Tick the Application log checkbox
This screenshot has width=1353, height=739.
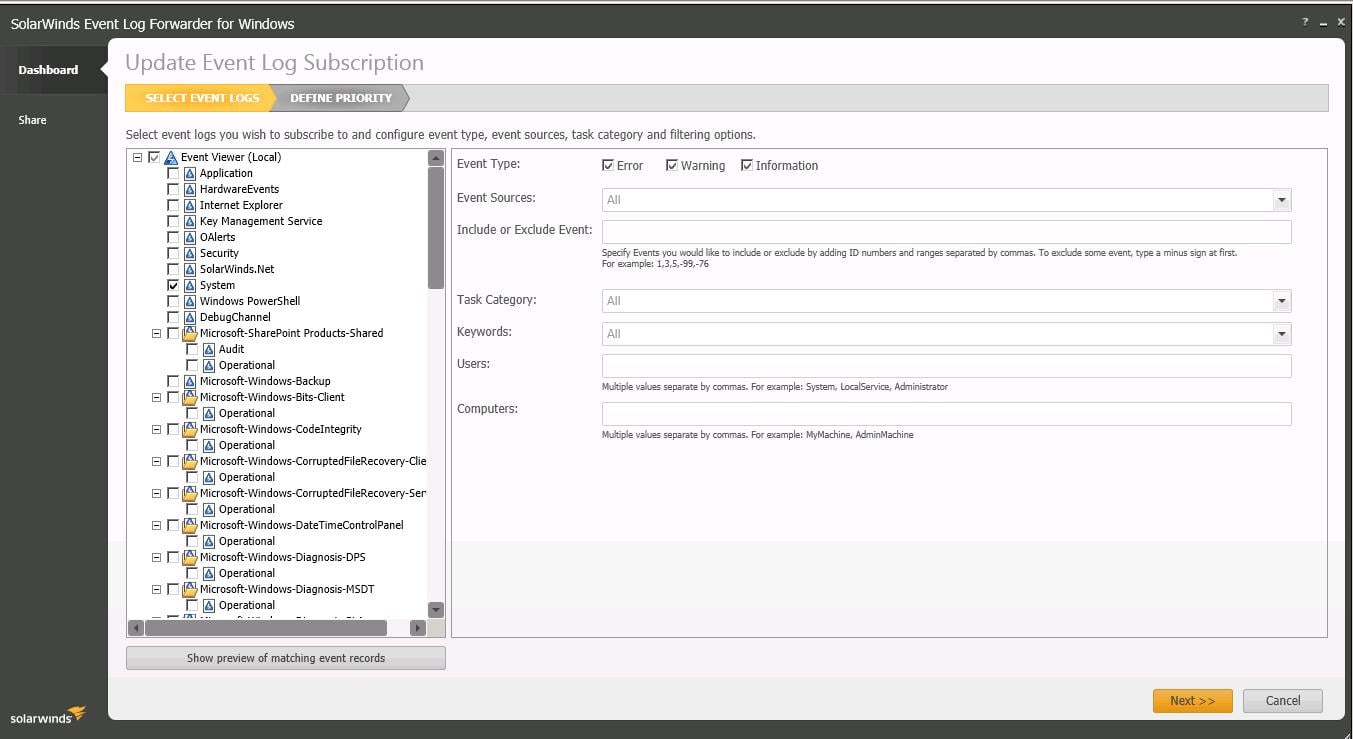(173, 173)
